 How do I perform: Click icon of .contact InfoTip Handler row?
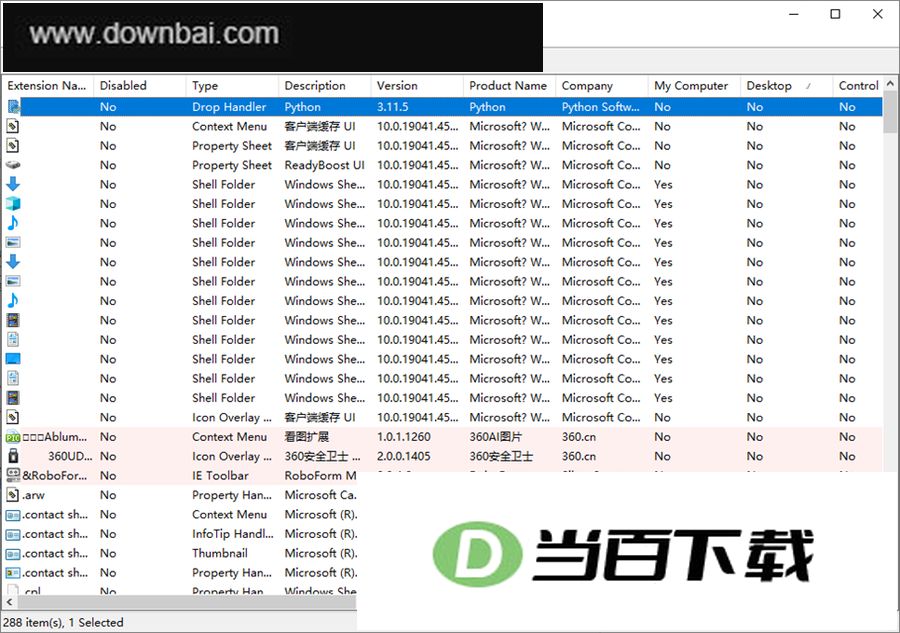pos(13,534)
